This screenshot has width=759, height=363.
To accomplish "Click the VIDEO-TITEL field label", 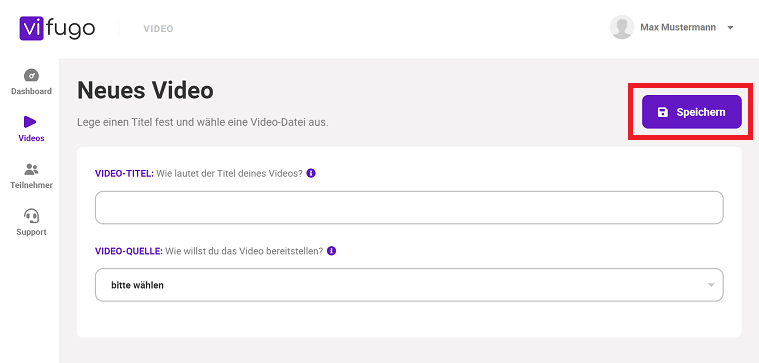I will (x=124, y=173).
